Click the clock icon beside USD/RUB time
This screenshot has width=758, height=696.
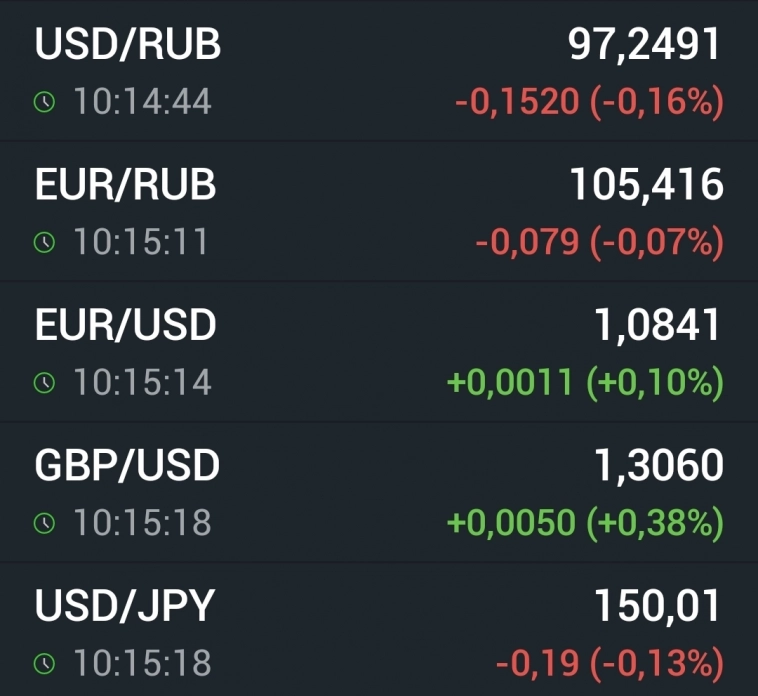click(x=44, y=102)
